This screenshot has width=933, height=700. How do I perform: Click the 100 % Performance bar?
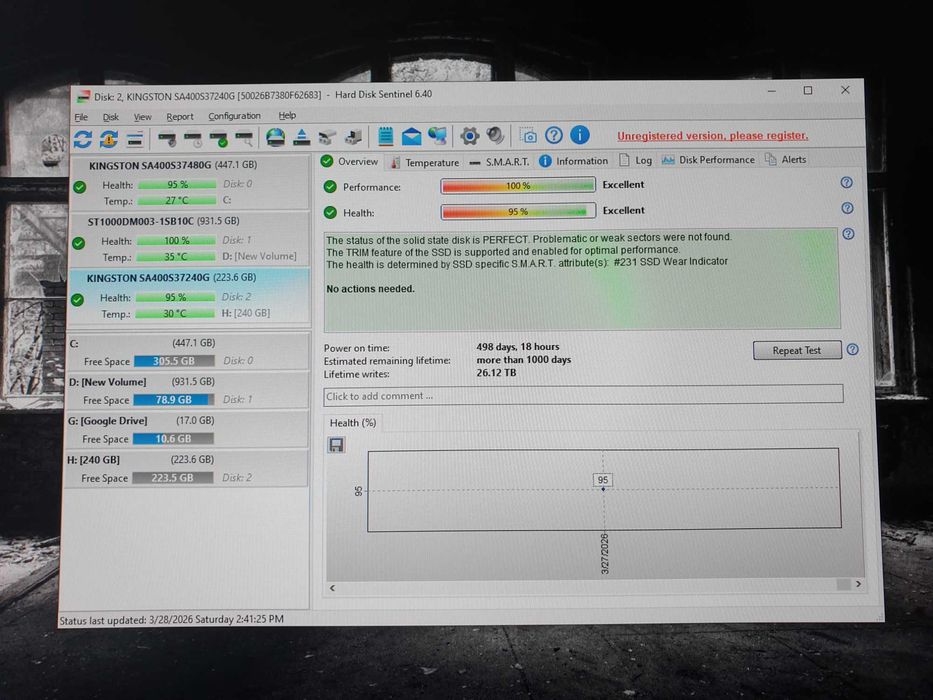pyautogui.click(x=518, y=186)
